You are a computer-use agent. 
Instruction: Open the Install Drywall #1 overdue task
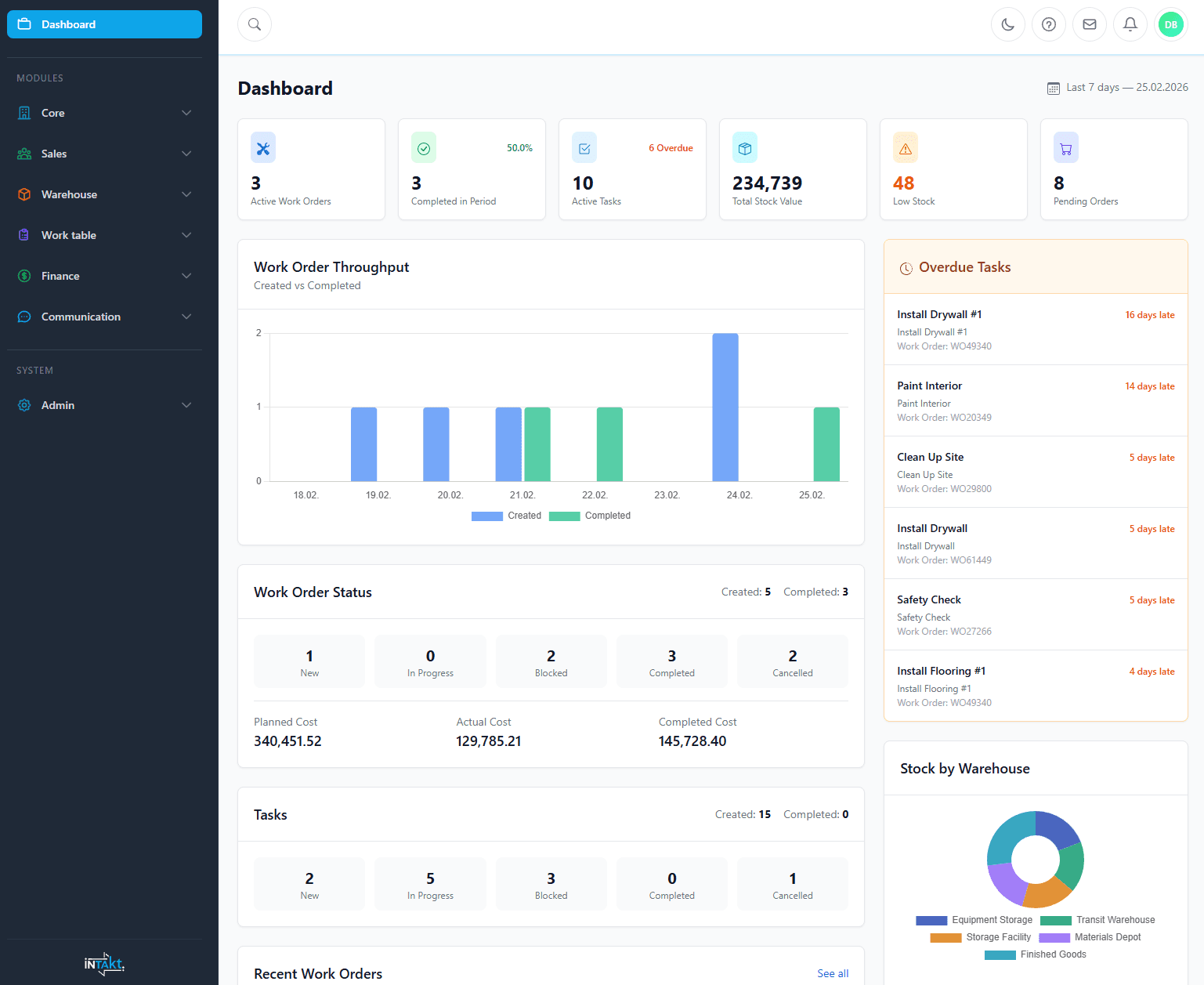[x=1036, y=329]
